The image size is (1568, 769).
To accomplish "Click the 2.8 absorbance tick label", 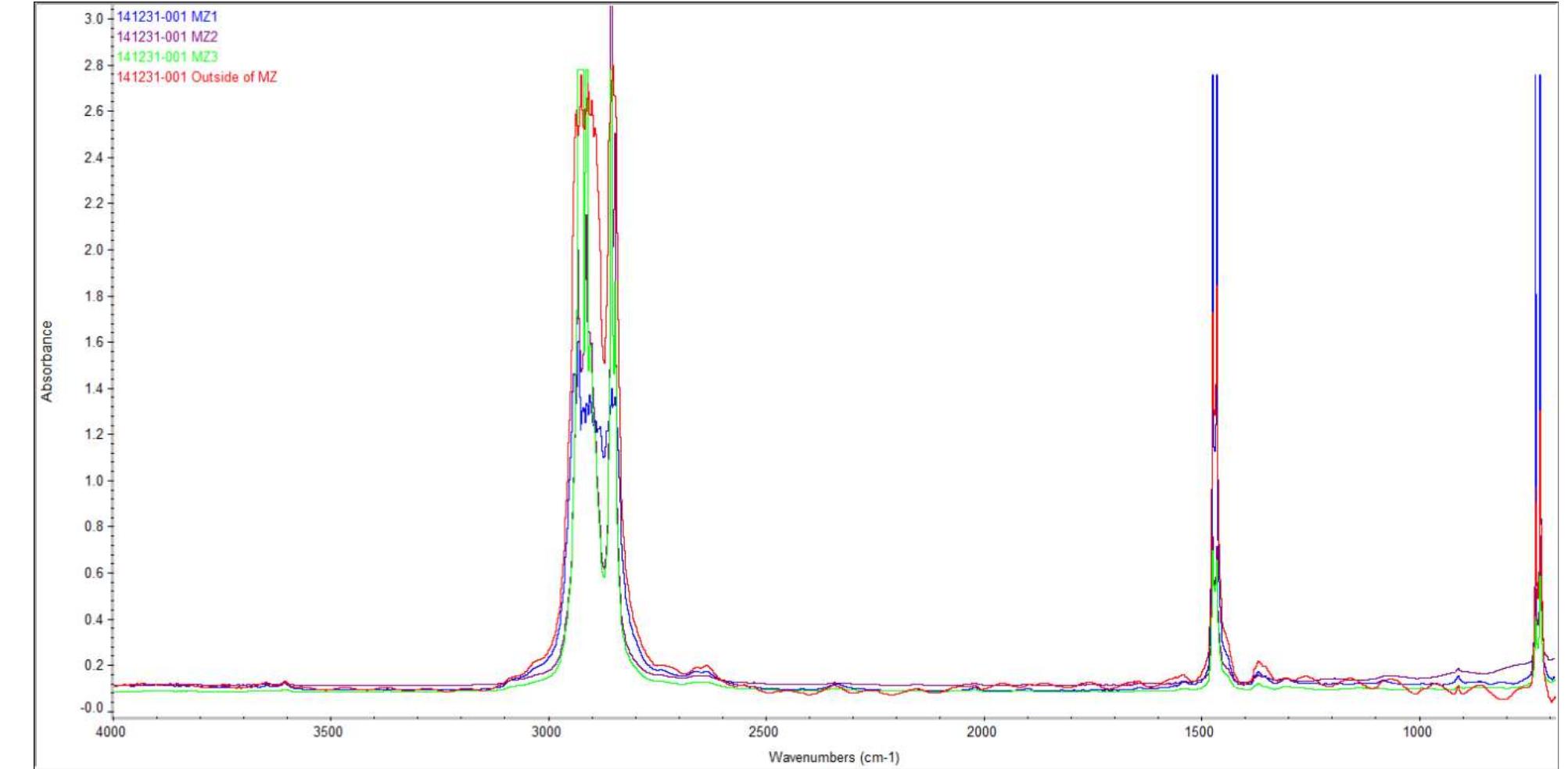I will 94,66.
